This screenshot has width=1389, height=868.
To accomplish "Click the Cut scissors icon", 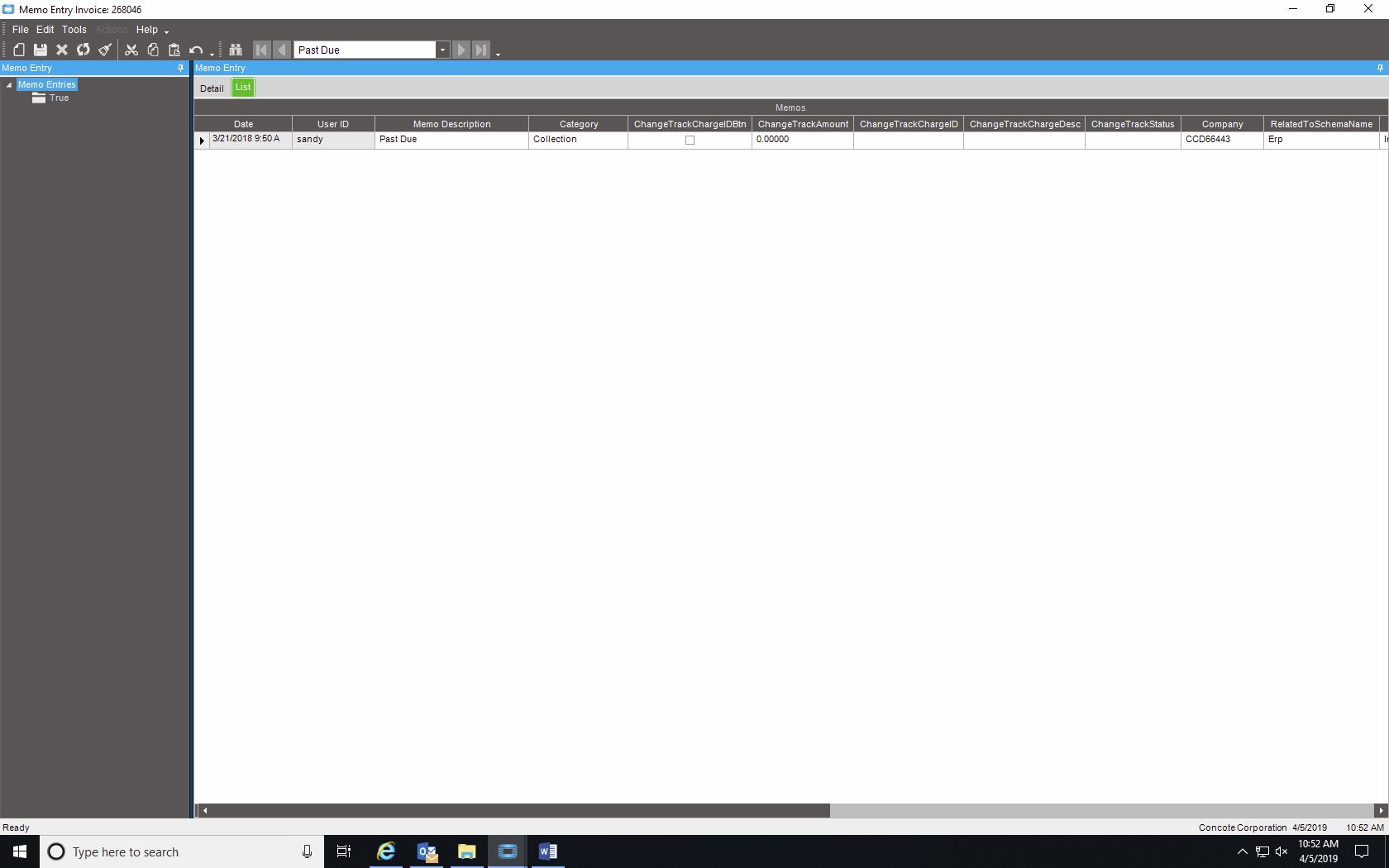I will (131, 50).
